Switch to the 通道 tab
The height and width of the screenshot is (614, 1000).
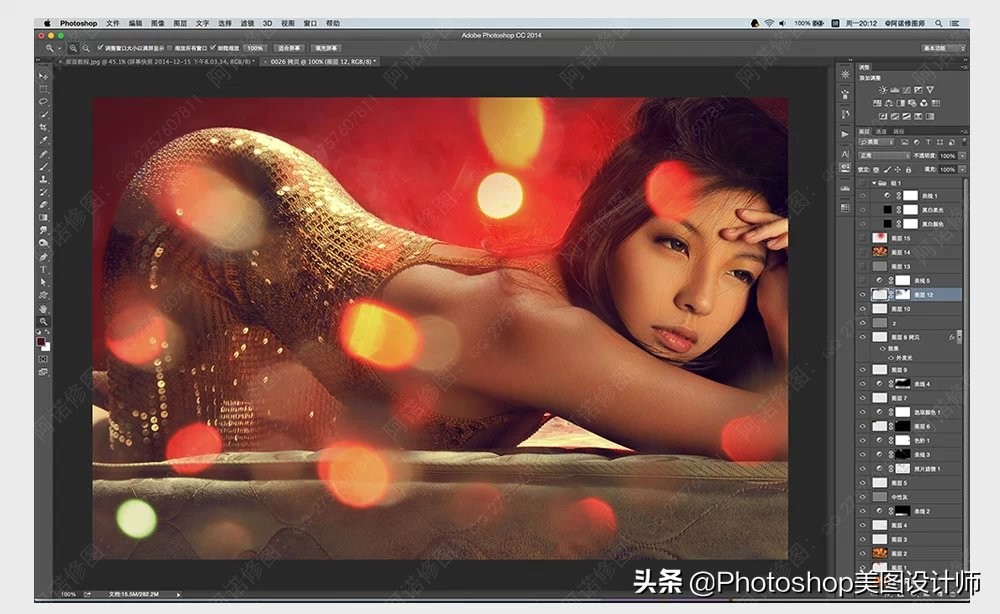(881, 131)
